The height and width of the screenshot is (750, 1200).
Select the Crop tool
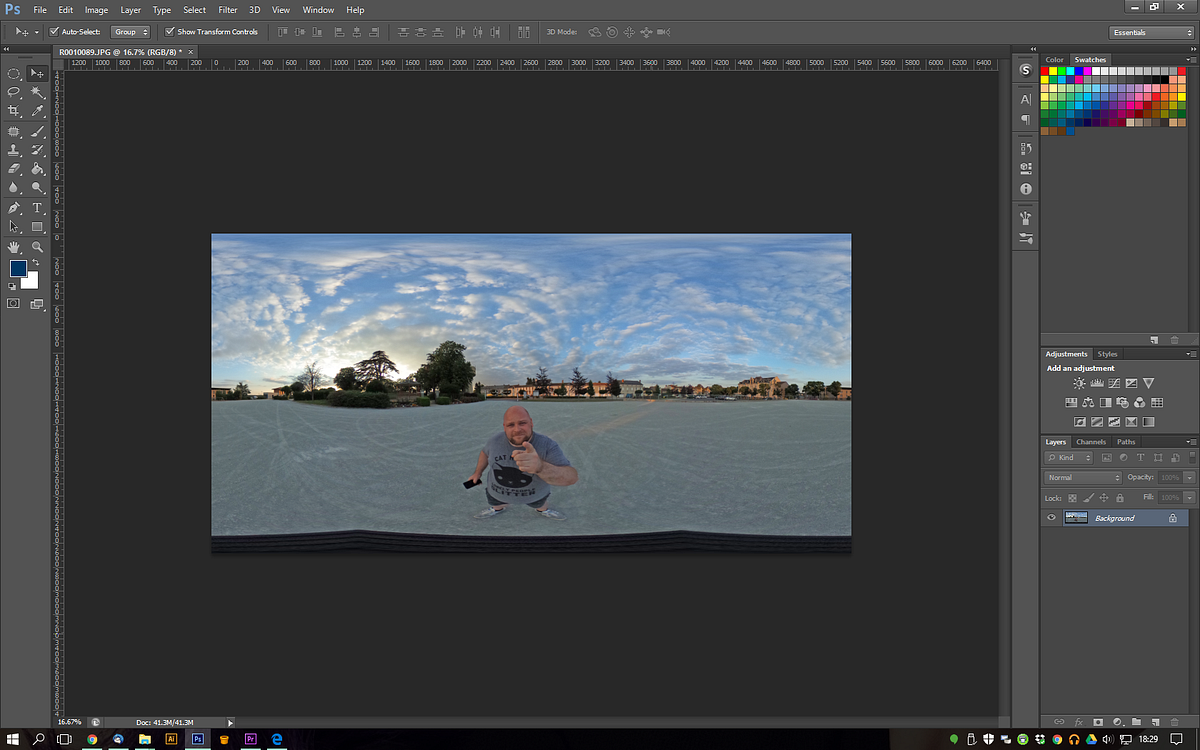14,110
